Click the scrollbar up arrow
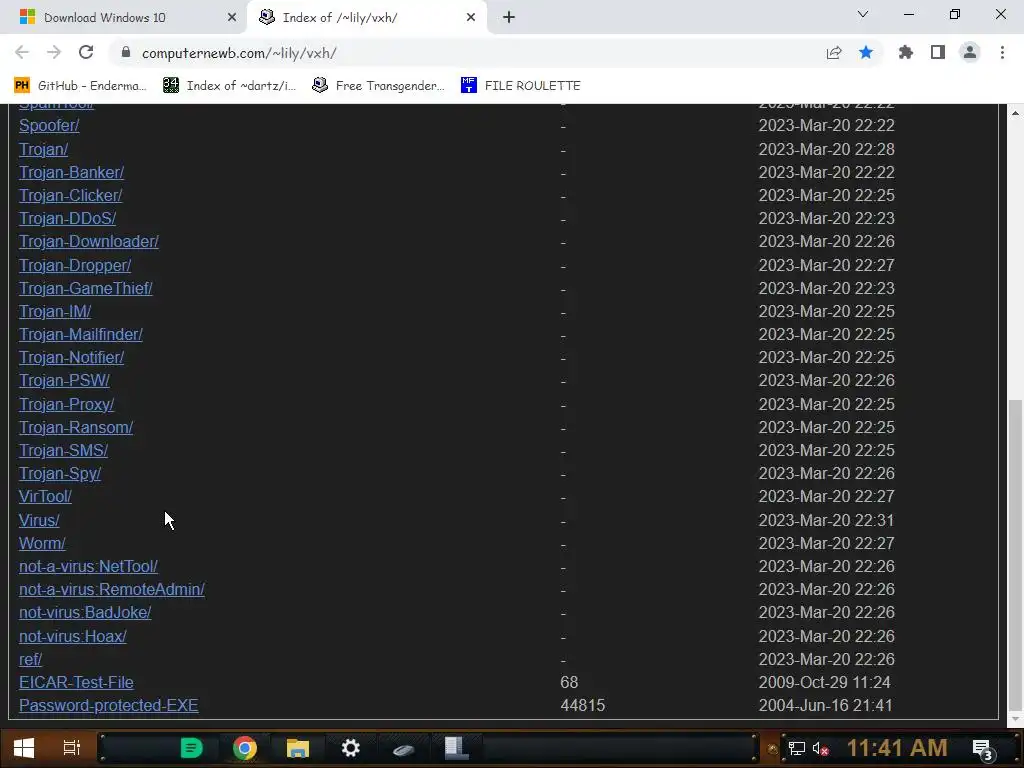The width and height of the screenshot is (1024, 768). tap(1015, 112)
